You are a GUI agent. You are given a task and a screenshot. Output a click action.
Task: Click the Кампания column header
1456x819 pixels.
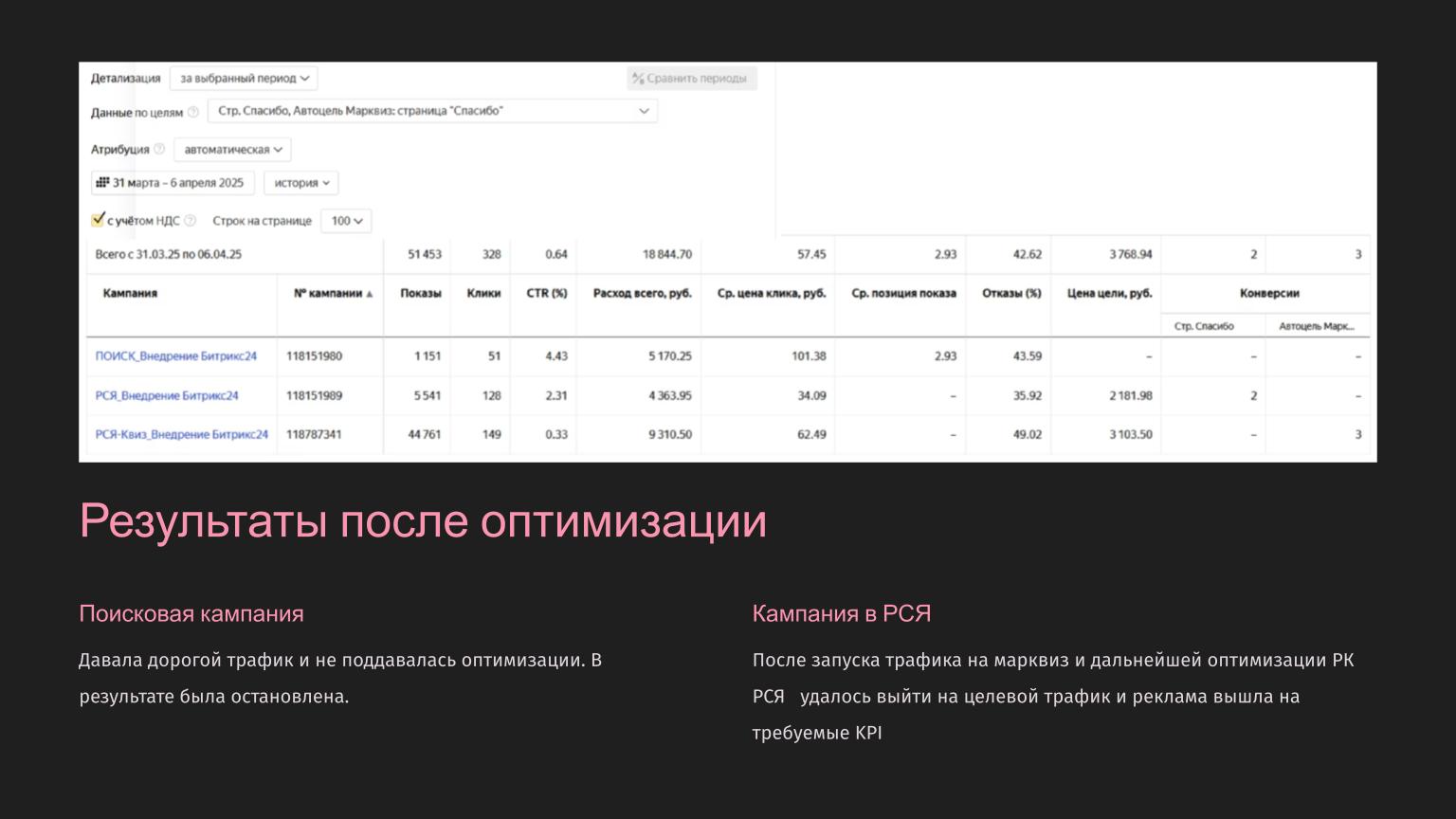[x=130, y=294]
